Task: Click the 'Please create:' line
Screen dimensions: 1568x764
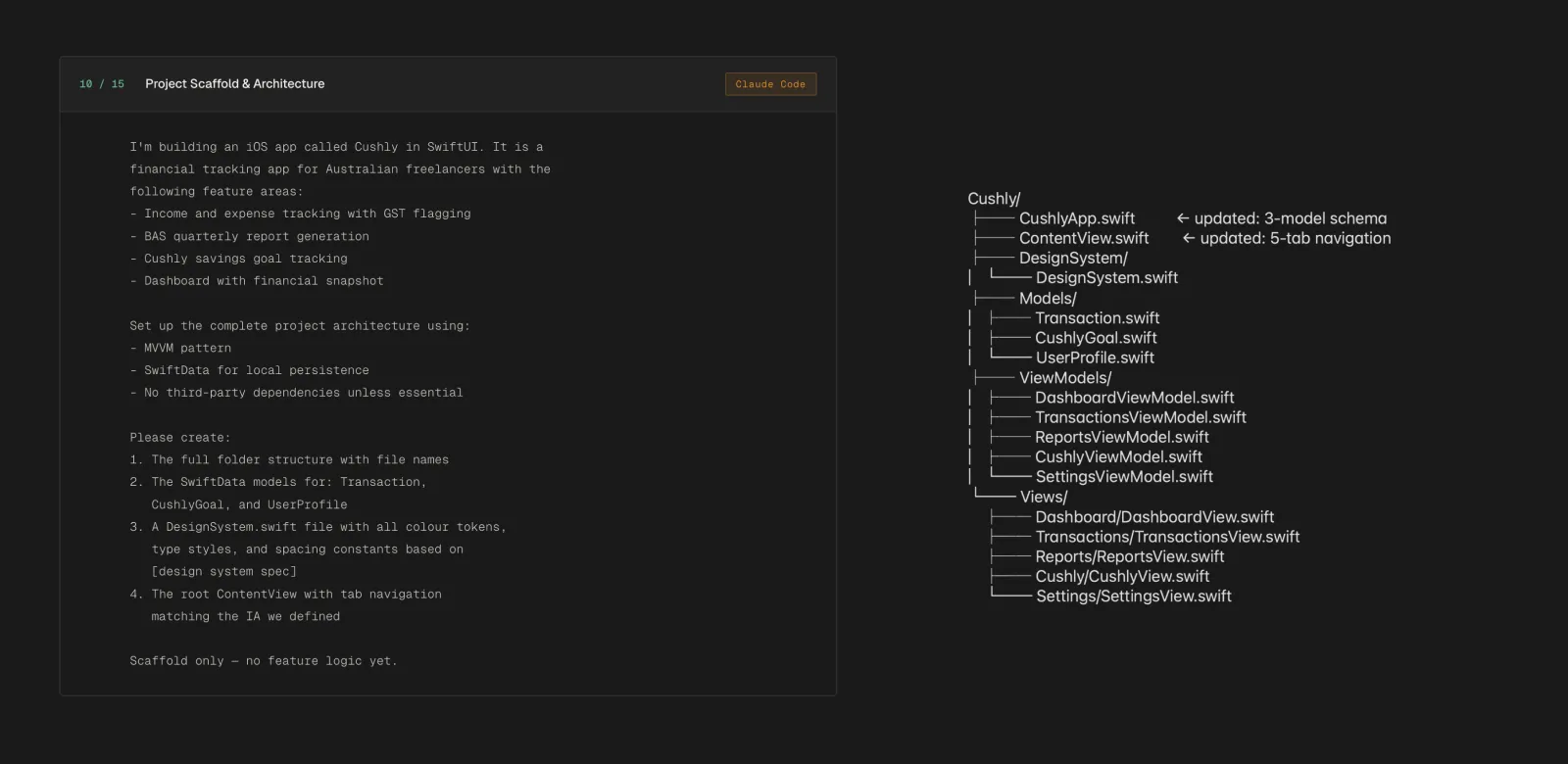Action: (180, 438)
